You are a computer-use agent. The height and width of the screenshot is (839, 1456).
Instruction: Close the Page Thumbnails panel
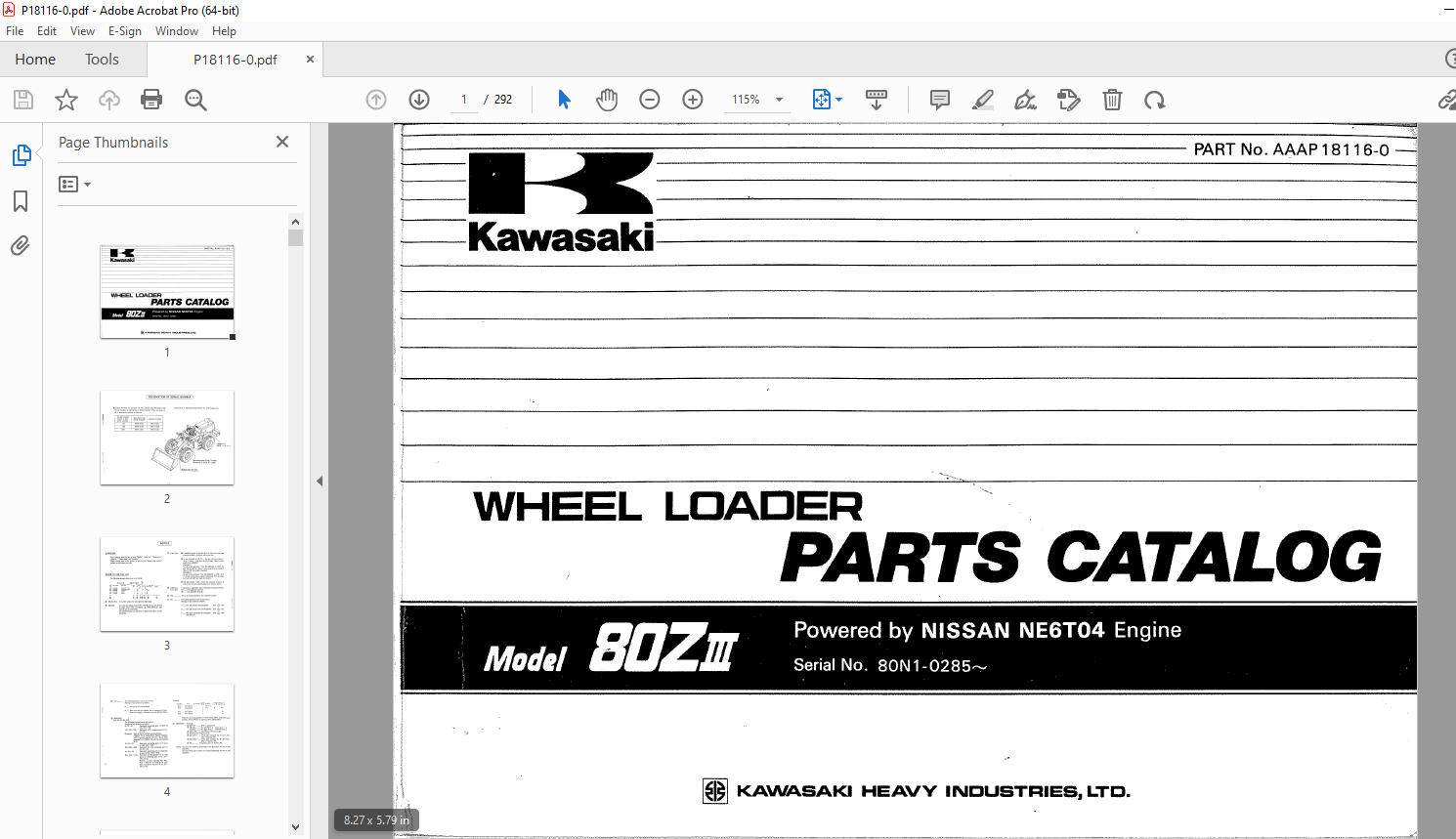(x=282, y=142)
